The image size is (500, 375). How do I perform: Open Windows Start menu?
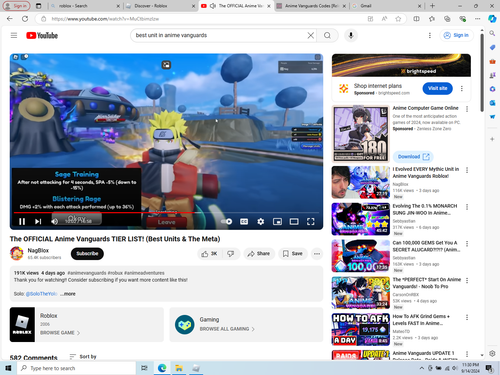point(8,368)
